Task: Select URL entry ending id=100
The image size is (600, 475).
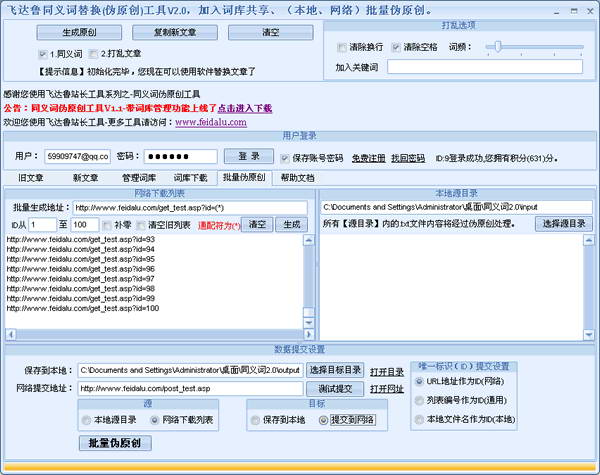Action: pyautogui.click(x=83, y=309)
